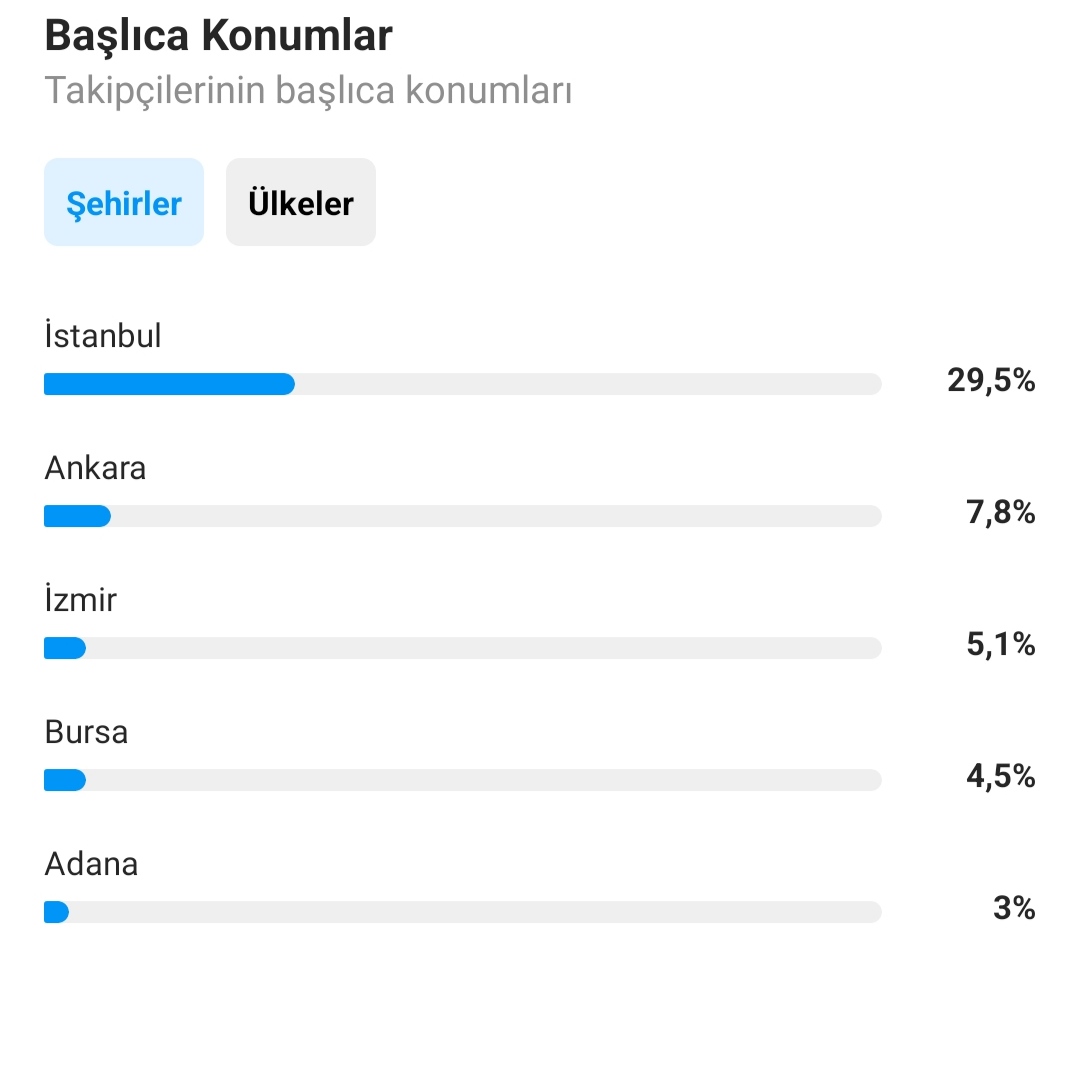
Task: Click the 5,1% percentage value
Action: (x=1001, y=645)
